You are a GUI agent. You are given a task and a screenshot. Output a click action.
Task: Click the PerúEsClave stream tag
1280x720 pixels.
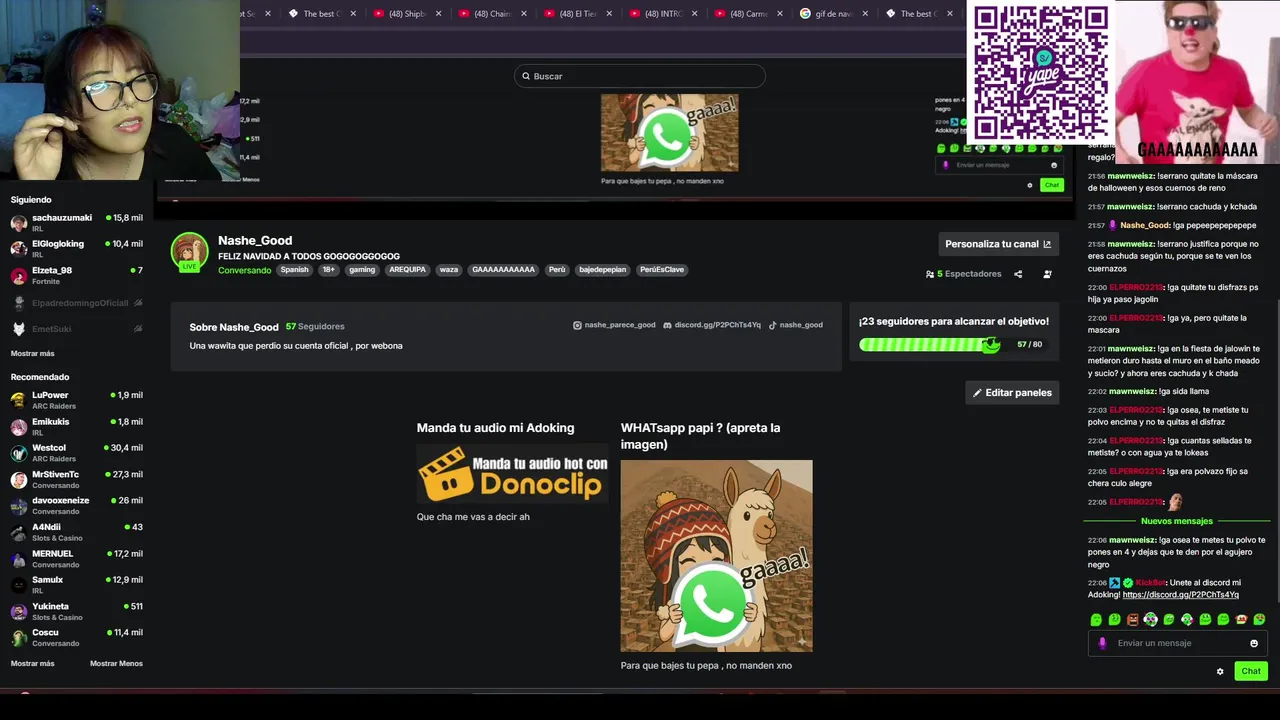coord(662,270)
